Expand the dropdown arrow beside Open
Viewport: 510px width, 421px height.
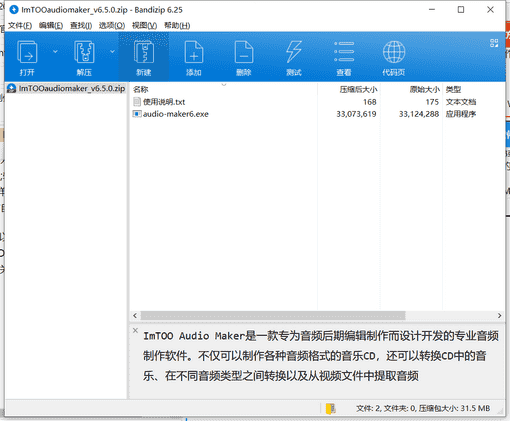pos(55,51)
